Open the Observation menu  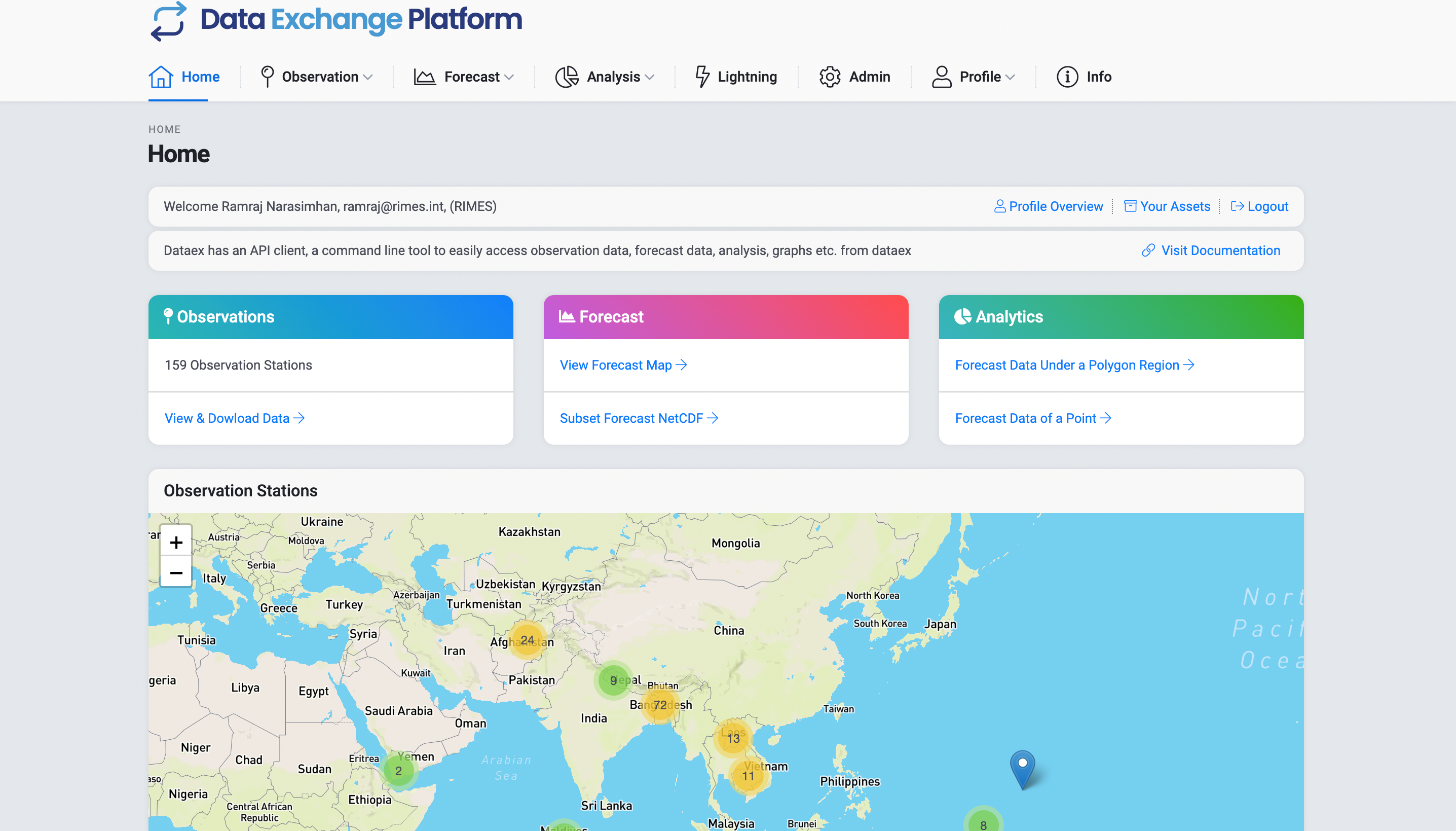[317, 77]
